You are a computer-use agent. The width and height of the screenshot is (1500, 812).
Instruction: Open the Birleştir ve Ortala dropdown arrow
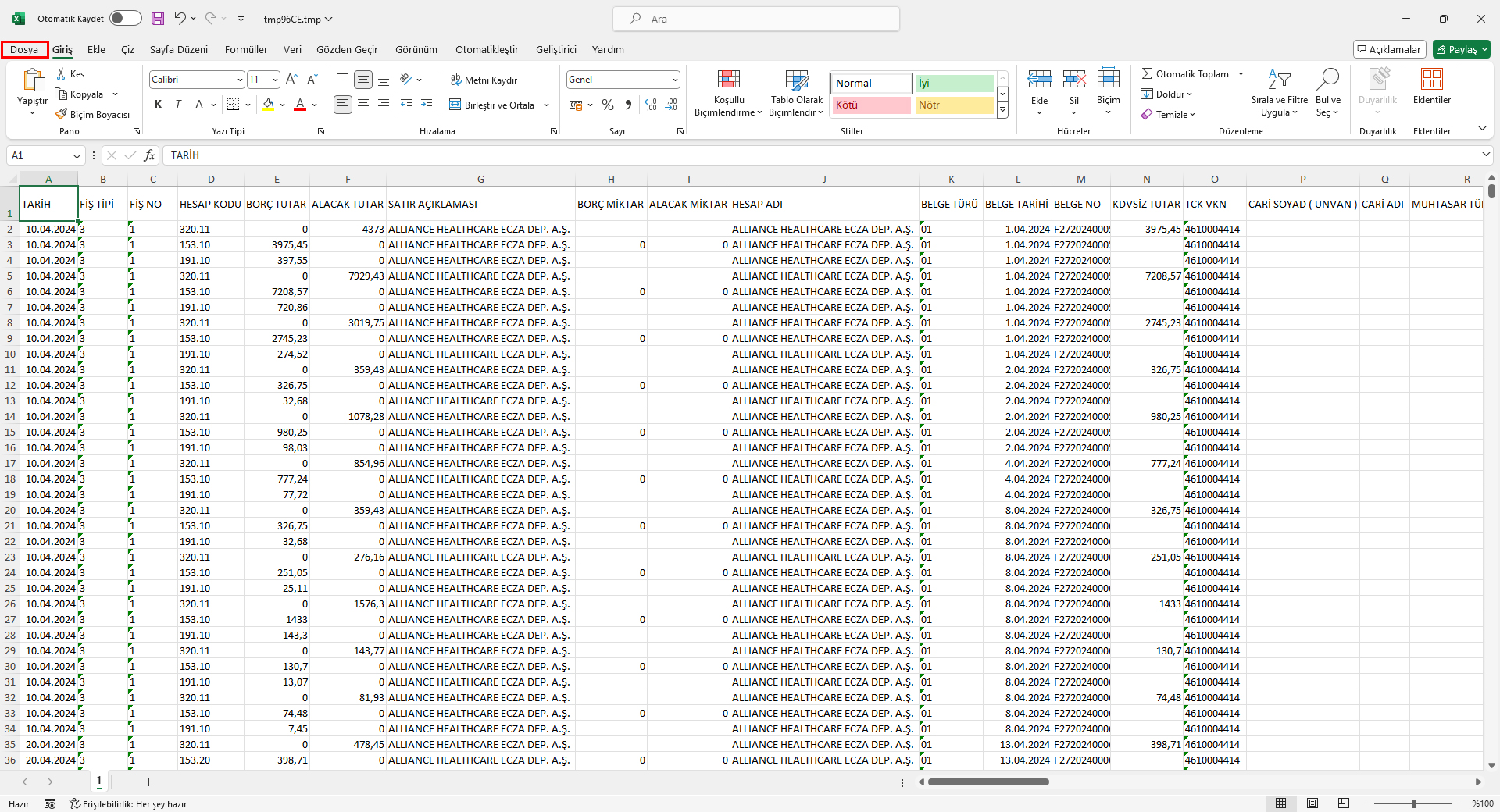click(x=546, y=105)
